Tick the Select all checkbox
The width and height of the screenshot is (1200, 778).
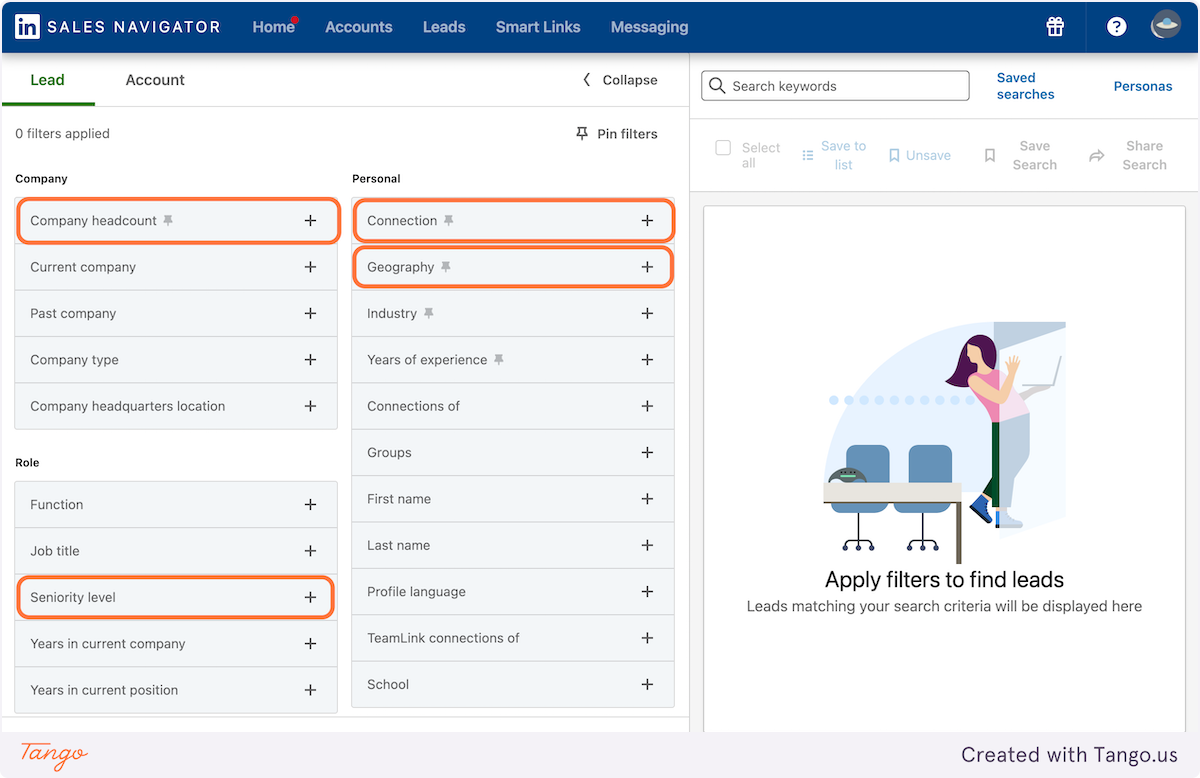tap(723, 148)
